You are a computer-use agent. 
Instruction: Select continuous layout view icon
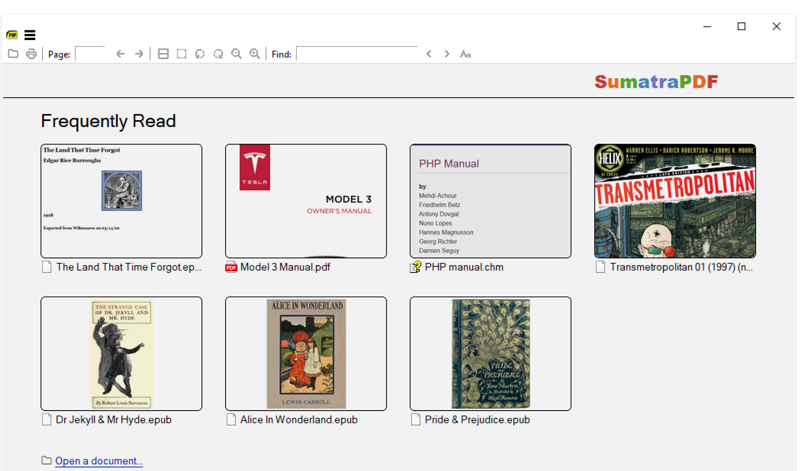click(163, 54)
